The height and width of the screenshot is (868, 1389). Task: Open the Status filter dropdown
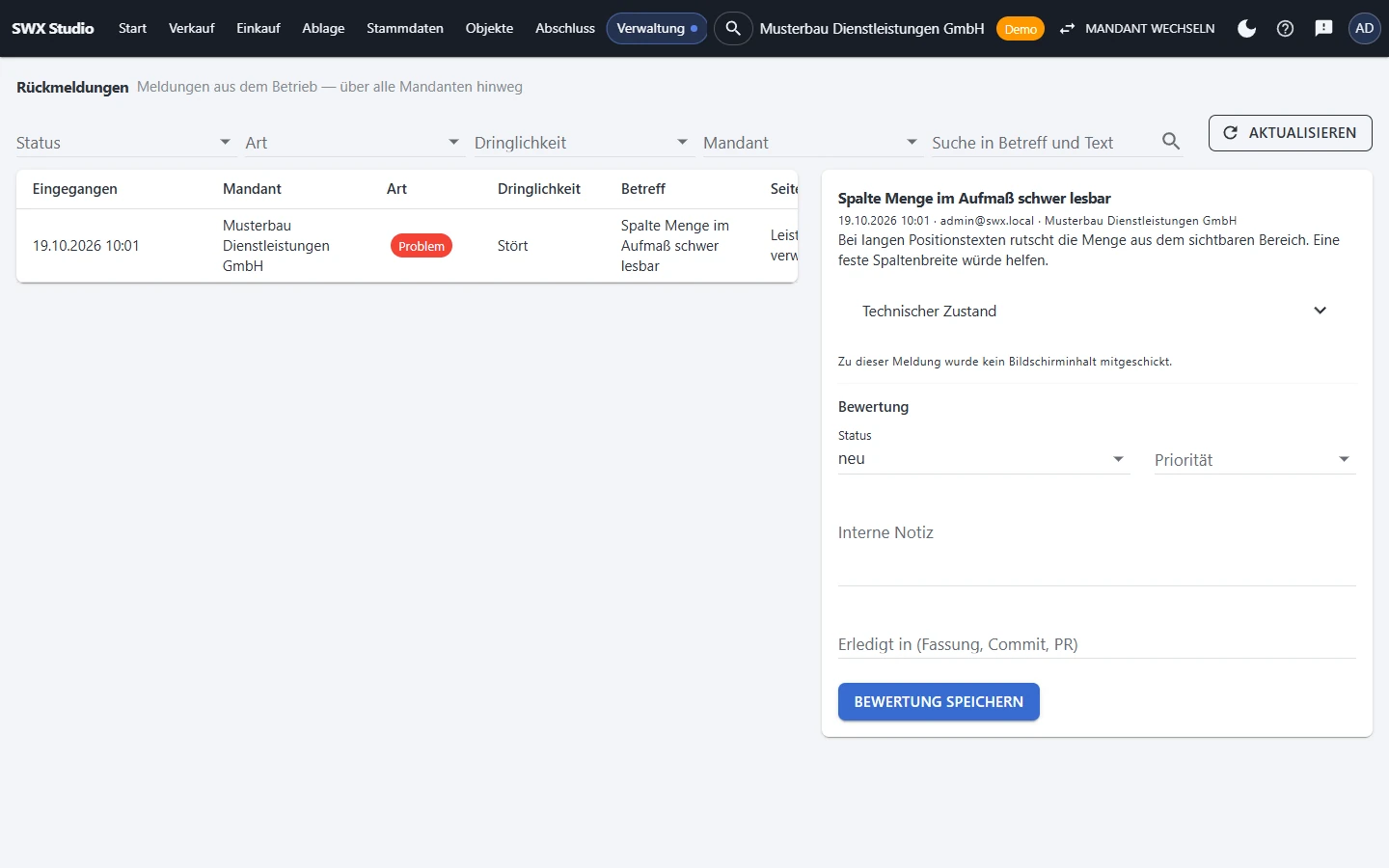[124, 142]
